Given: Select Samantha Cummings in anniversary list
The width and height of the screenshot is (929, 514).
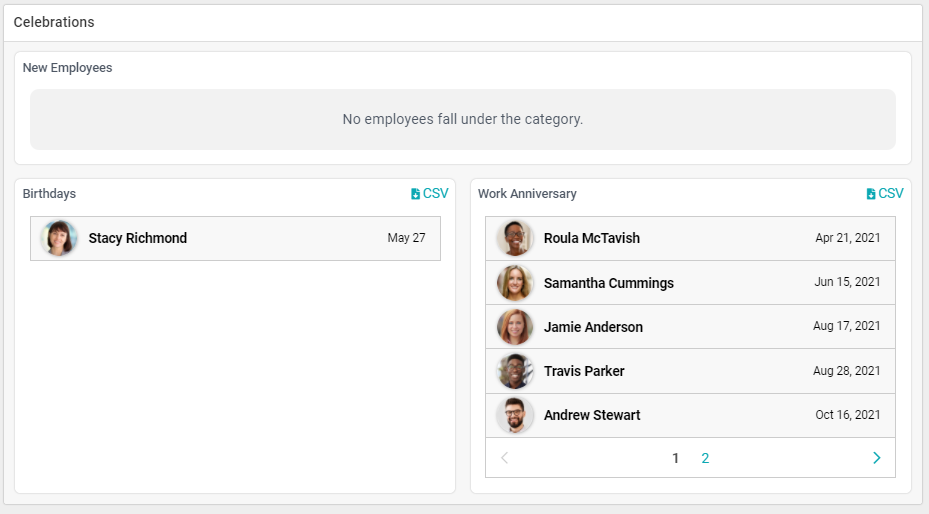Looking at the screenshot, I should (609, 283).
